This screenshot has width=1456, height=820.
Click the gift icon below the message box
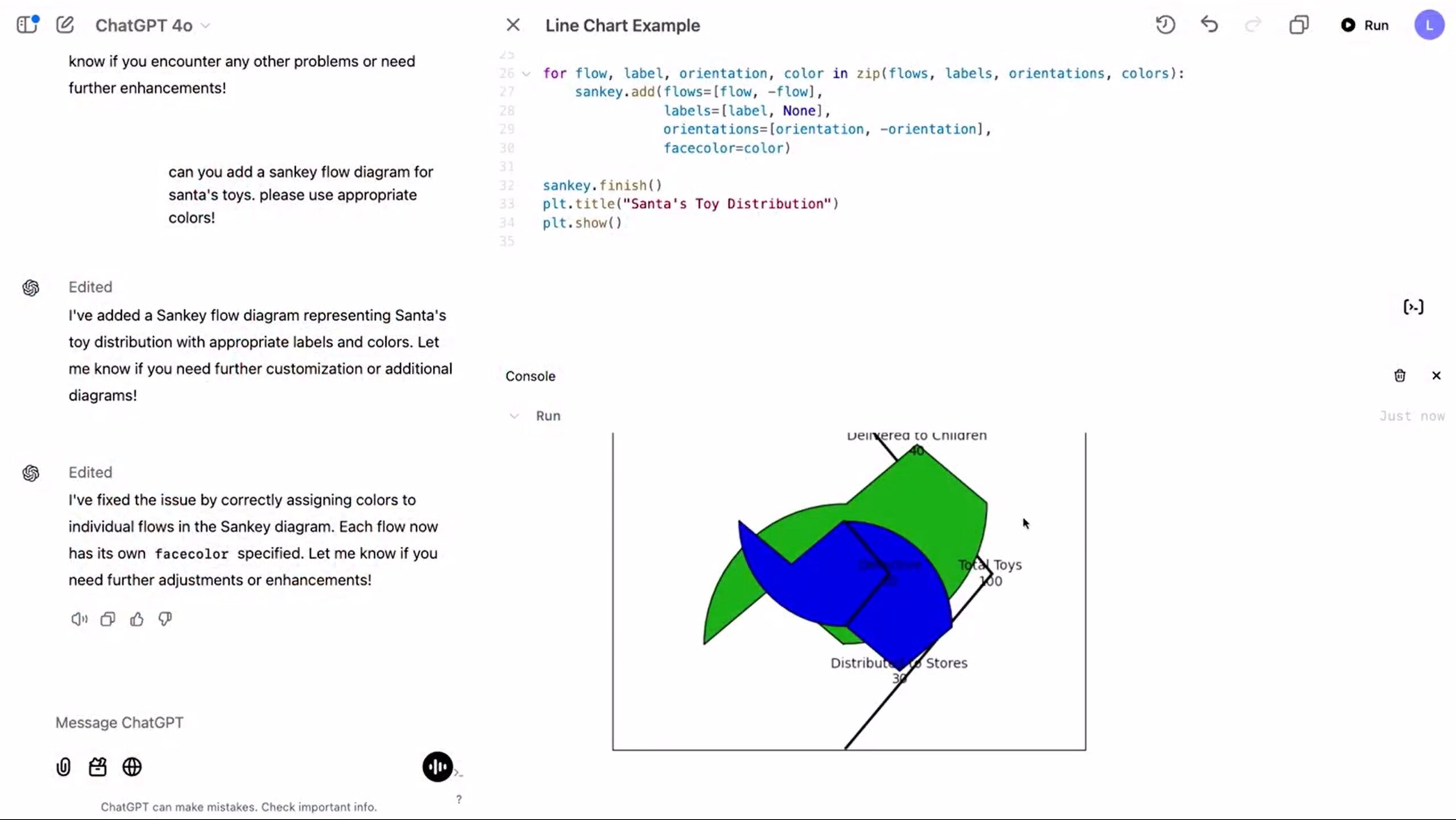tap(98, 767)
